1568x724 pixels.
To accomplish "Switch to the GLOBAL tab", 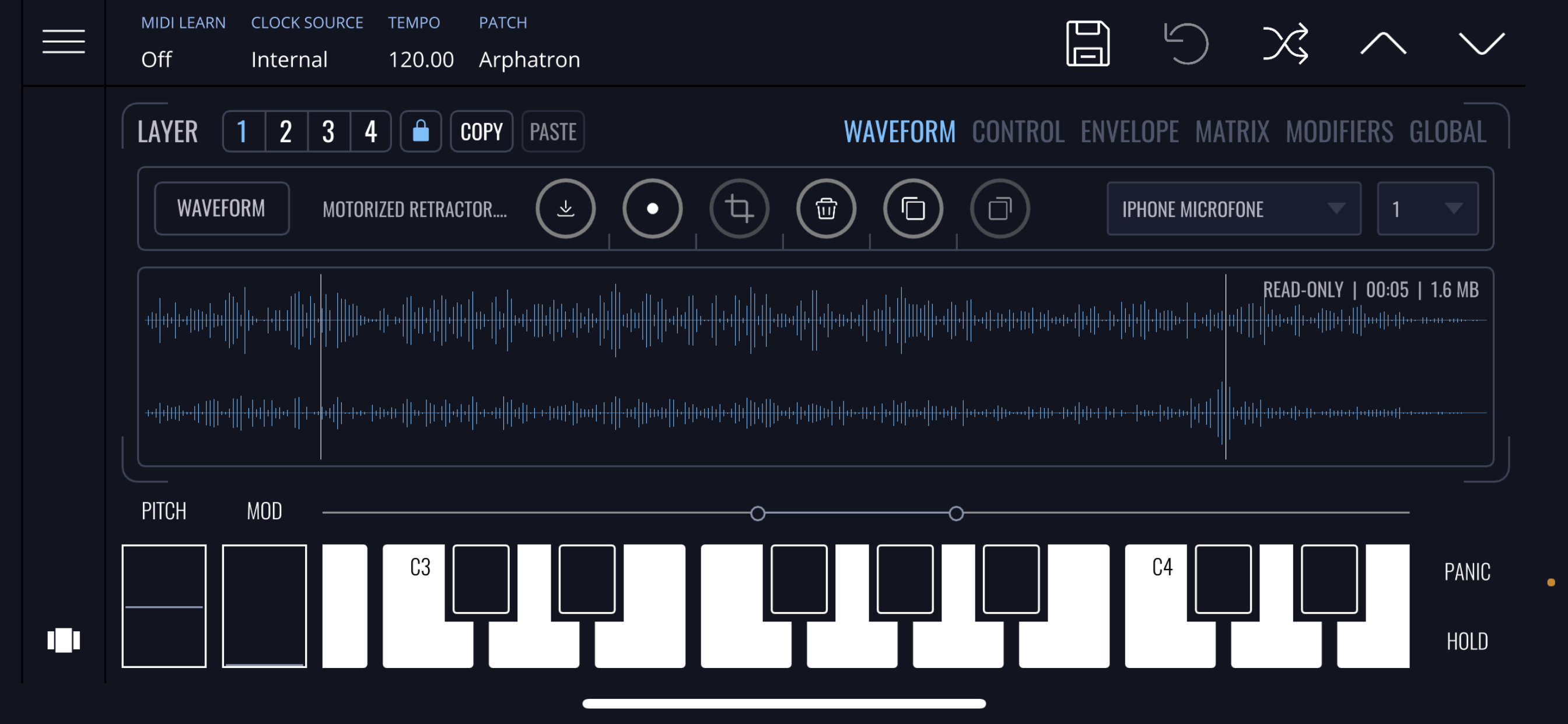I will click(1447, 131).
